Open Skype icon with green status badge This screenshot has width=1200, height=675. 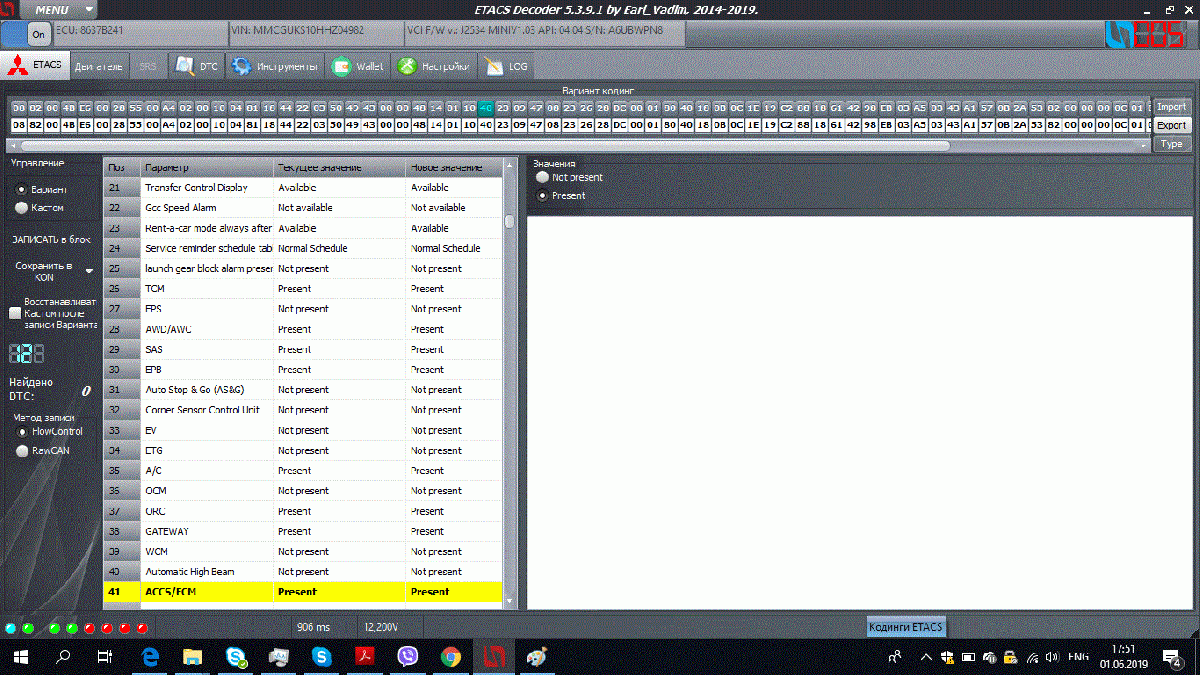click(237, 657)
